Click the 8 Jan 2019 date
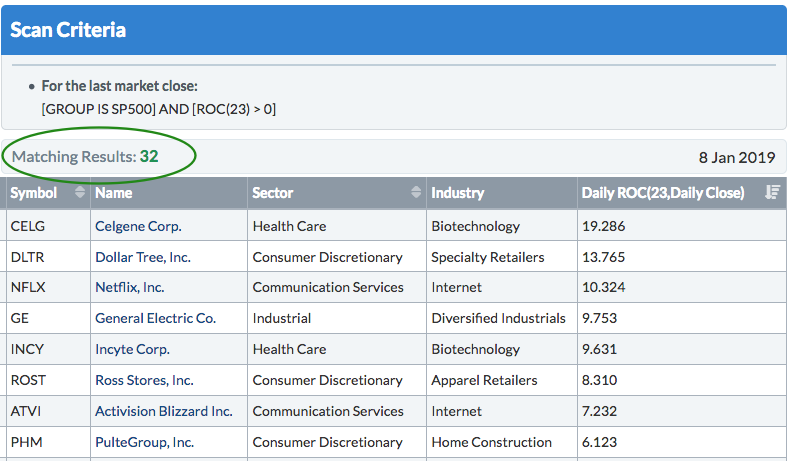 [x=737, y=157]
